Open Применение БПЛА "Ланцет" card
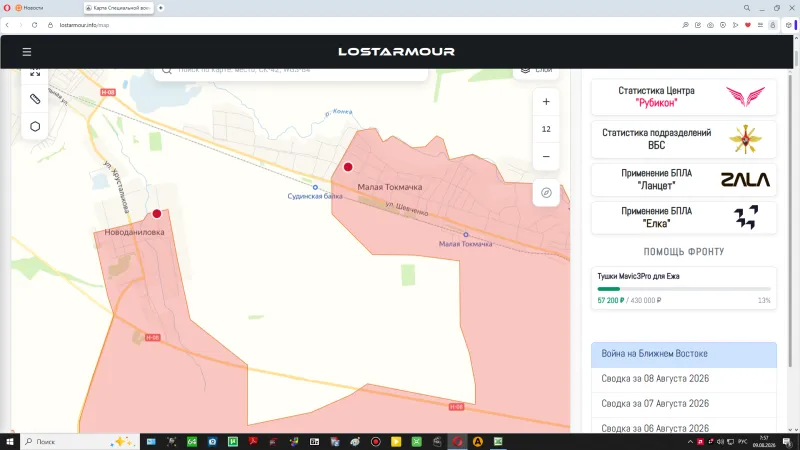Screen dimensions: 800x450 point(684,180)
